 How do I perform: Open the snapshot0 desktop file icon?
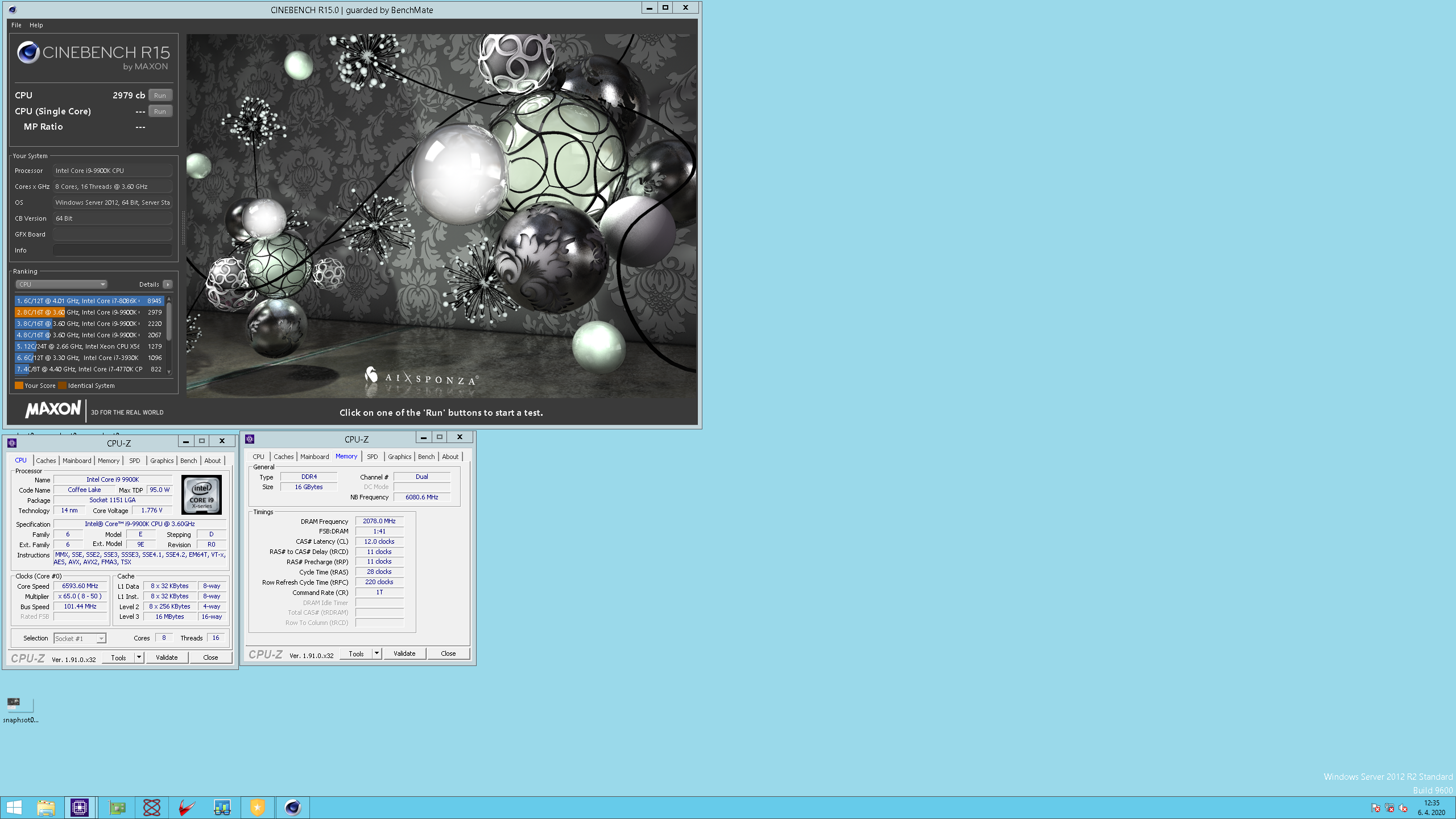[x=20, y=709]
